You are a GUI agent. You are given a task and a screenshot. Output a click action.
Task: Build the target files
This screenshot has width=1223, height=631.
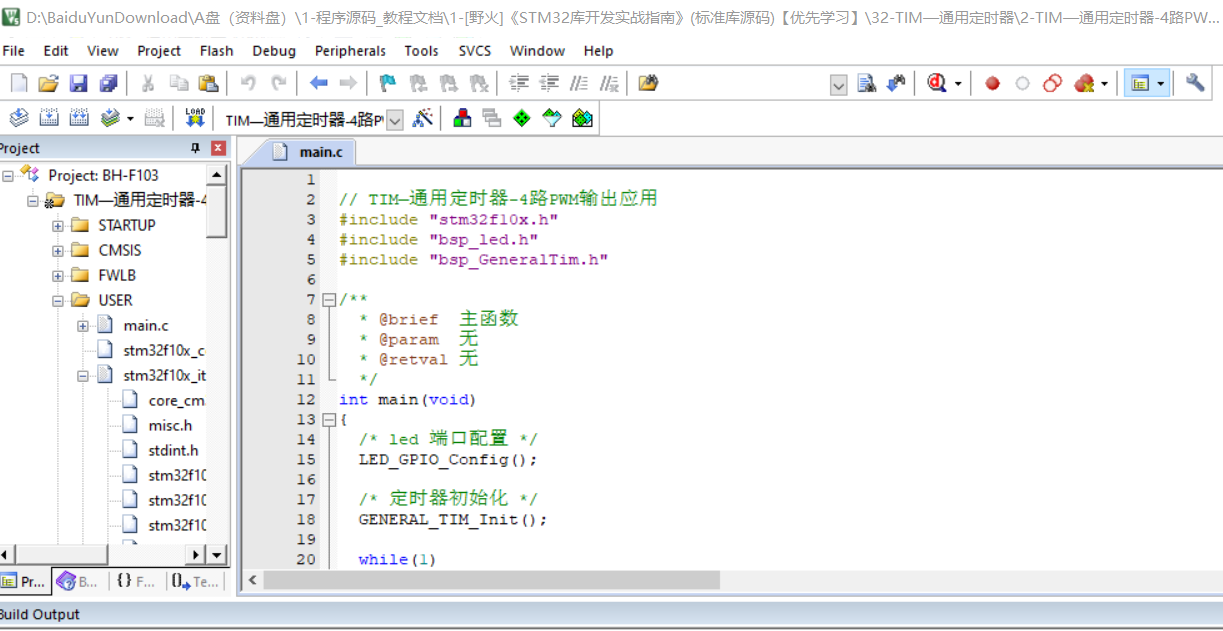(x=48, y=119)
